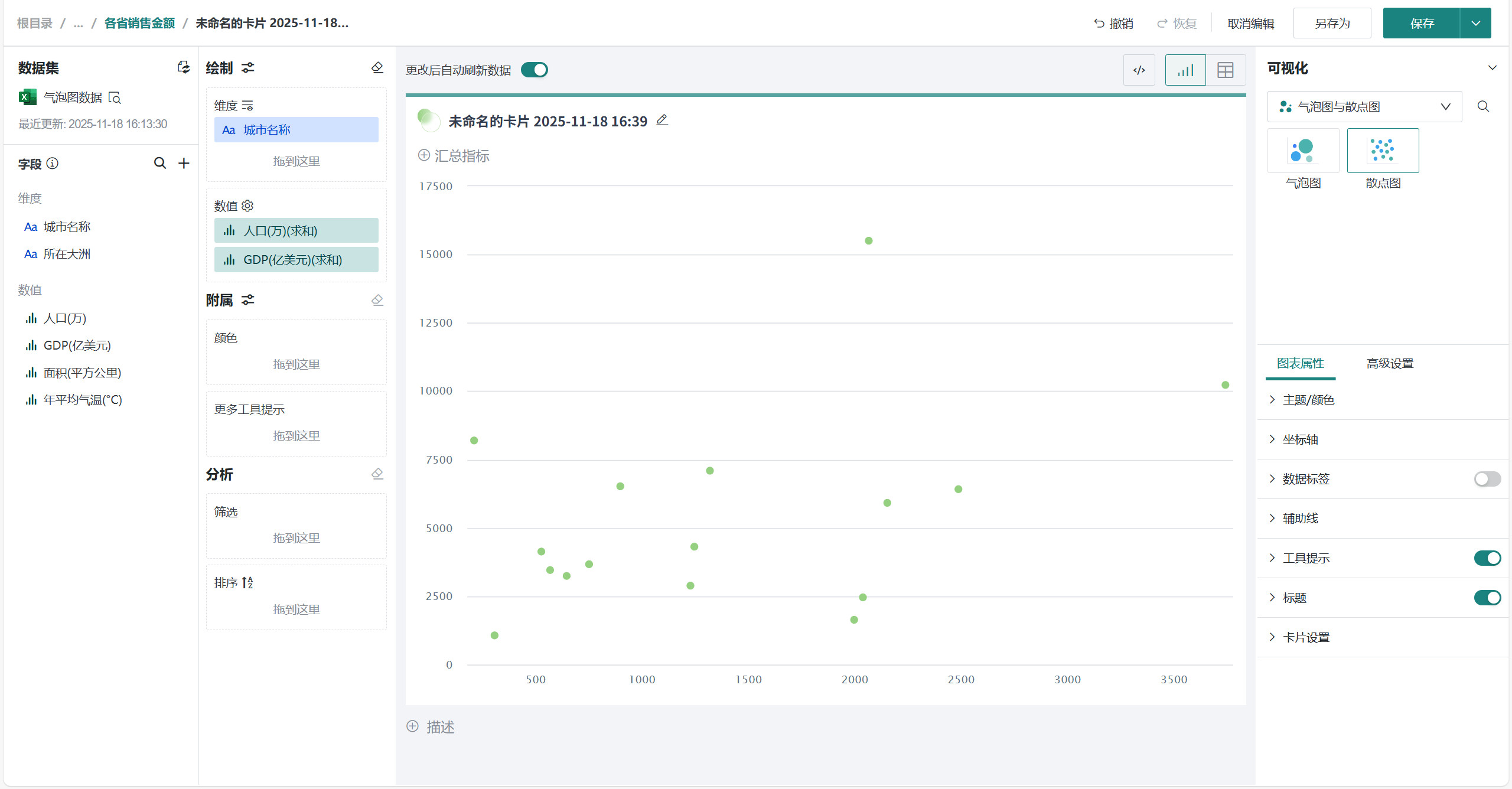This screenshot has width=1512, height=789.
Task: Select the 图表属性 tab
Action: coord(1300,363)
